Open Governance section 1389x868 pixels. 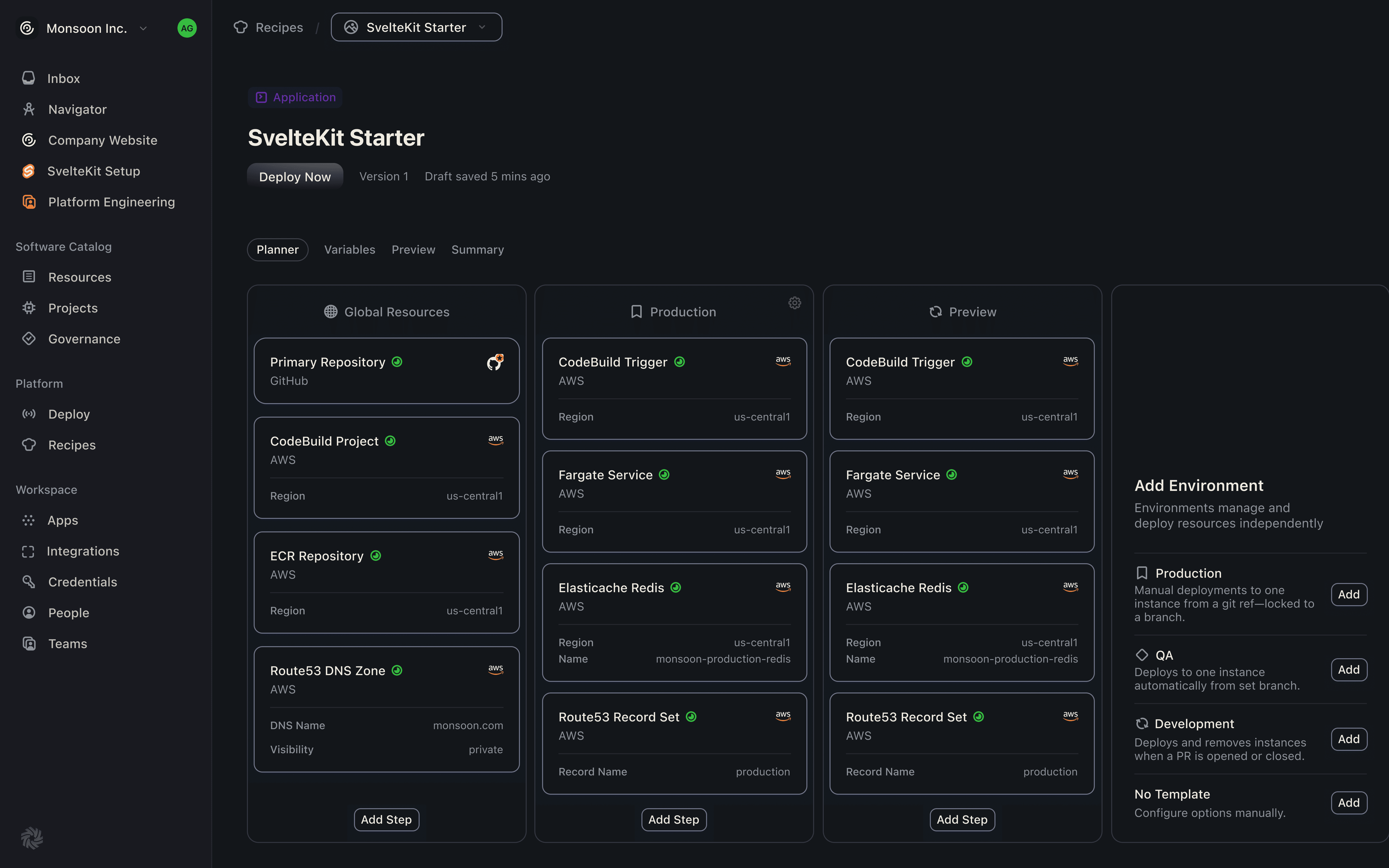(71, 339)
